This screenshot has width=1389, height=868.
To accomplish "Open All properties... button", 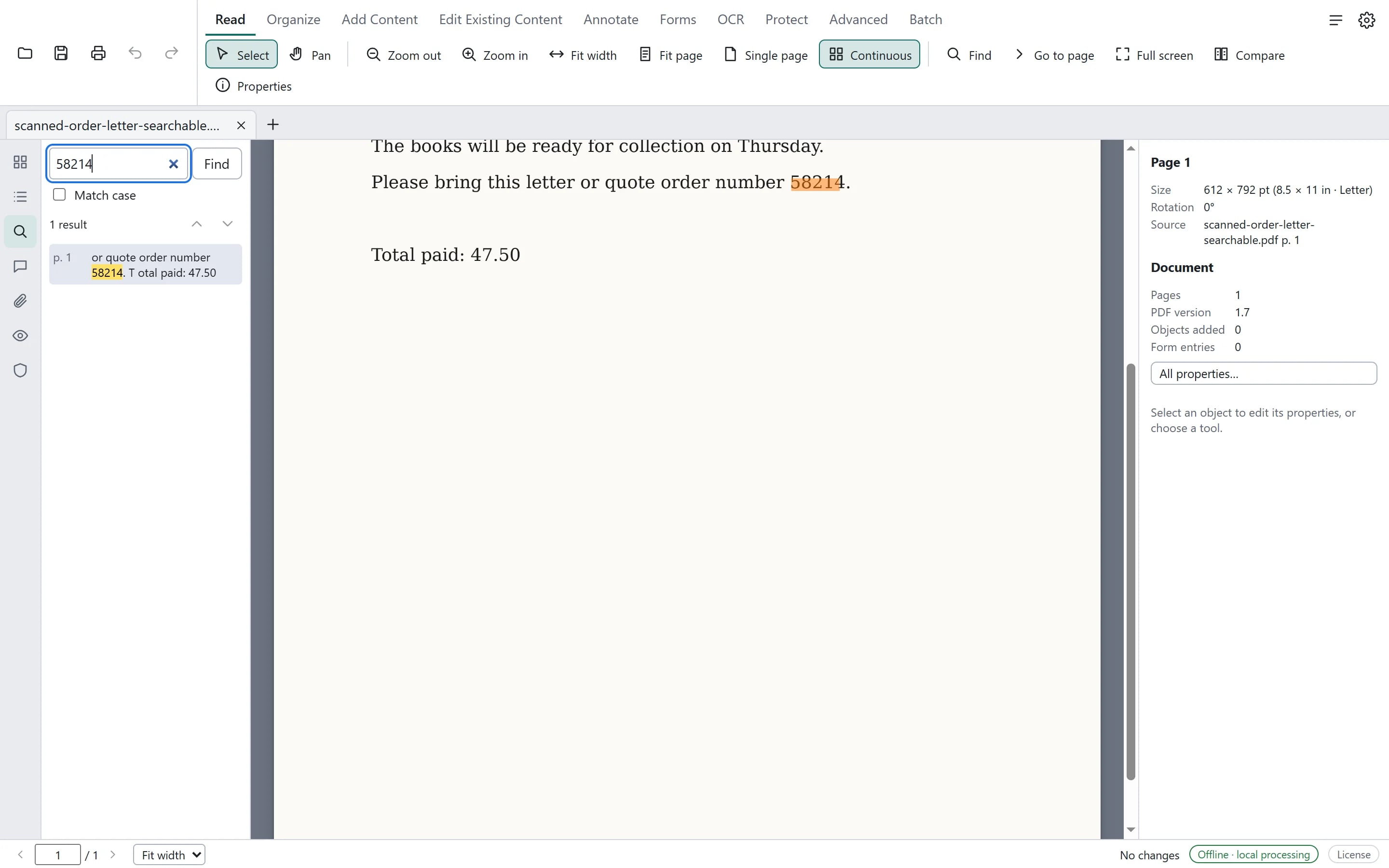I will [1263, 374].
